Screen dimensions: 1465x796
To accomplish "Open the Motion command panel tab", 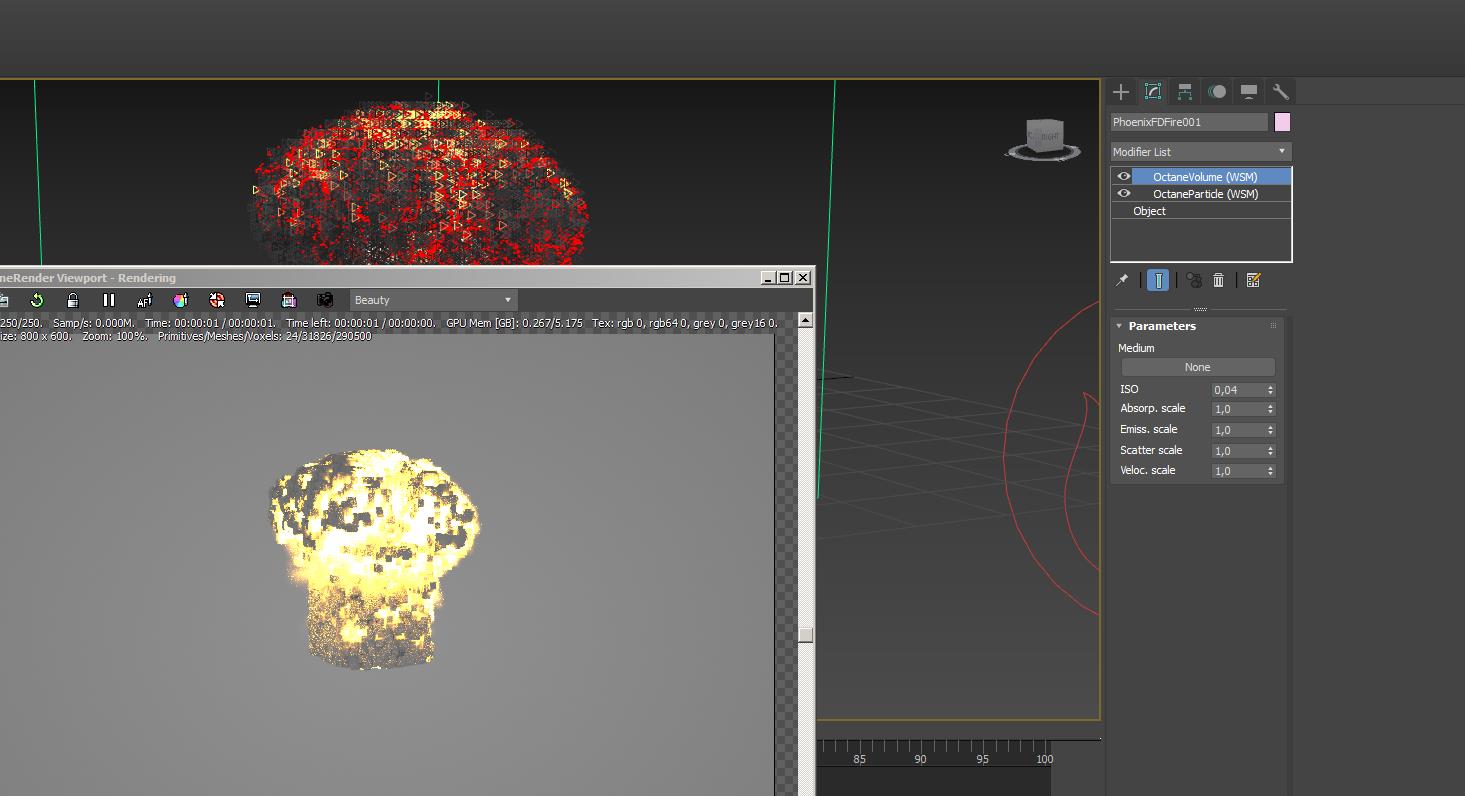I will pyautogui.click(x=1217, y=92).
